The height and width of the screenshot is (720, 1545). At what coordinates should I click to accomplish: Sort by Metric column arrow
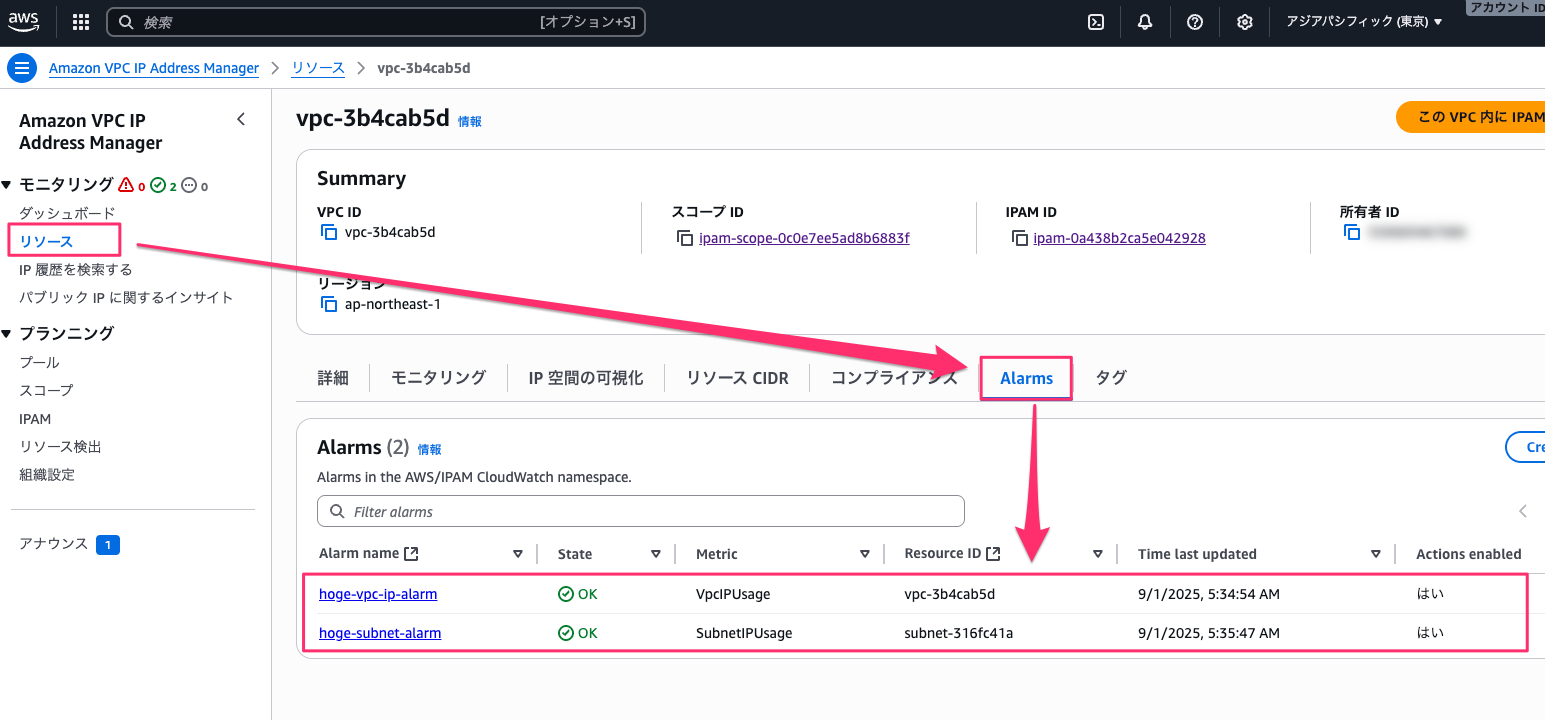pos(865,554)
